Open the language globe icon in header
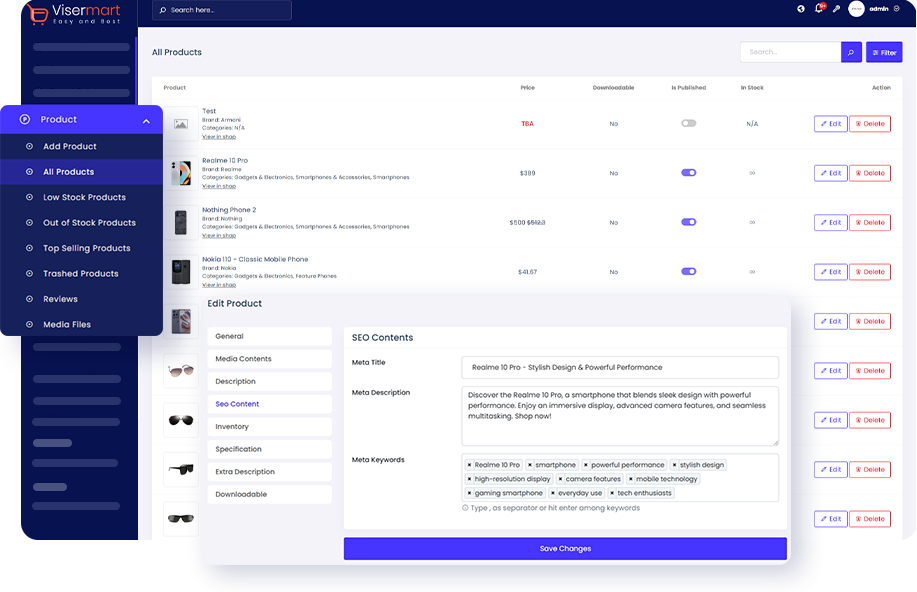This screenshot has height=592, width=917. pos(801,9)
